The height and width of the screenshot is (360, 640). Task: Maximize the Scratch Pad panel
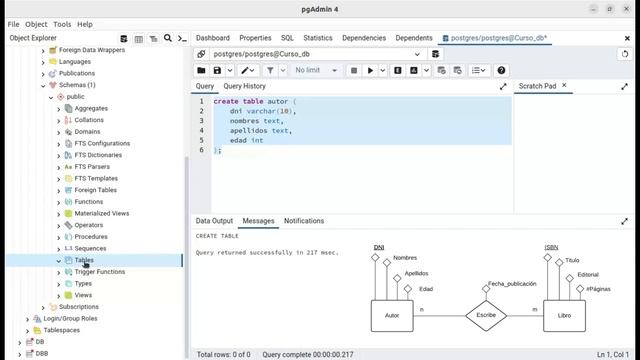624,87
